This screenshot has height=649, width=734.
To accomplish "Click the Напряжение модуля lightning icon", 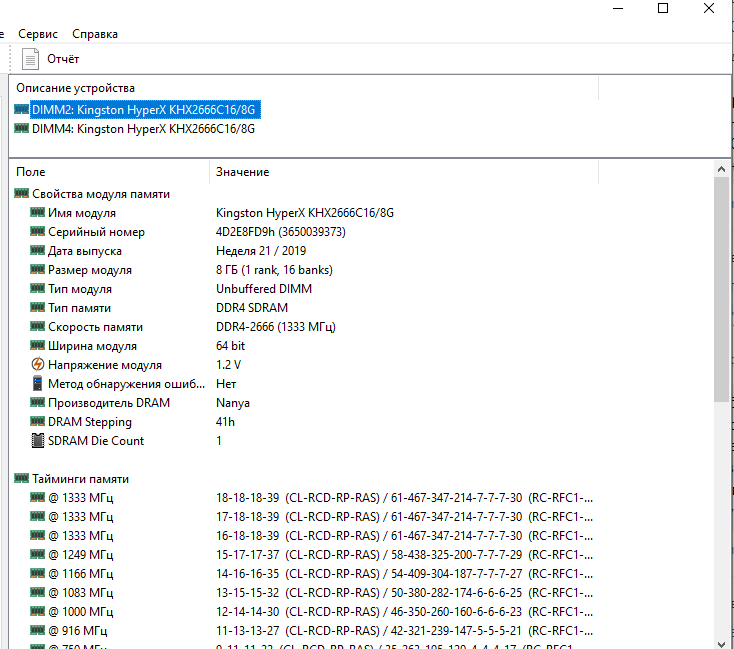I will click(37, 364).
